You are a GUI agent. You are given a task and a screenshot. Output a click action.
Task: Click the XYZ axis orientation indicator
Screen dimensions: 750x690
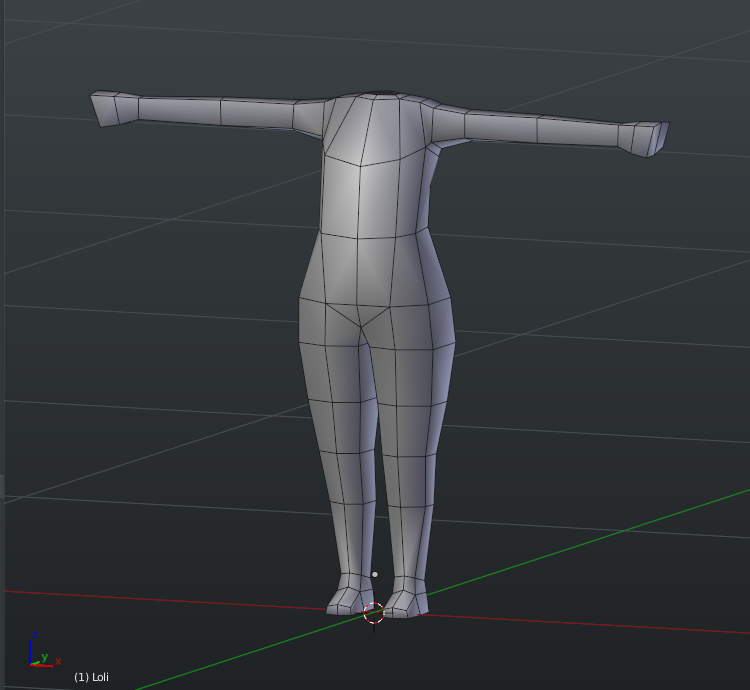pos(44,650)
